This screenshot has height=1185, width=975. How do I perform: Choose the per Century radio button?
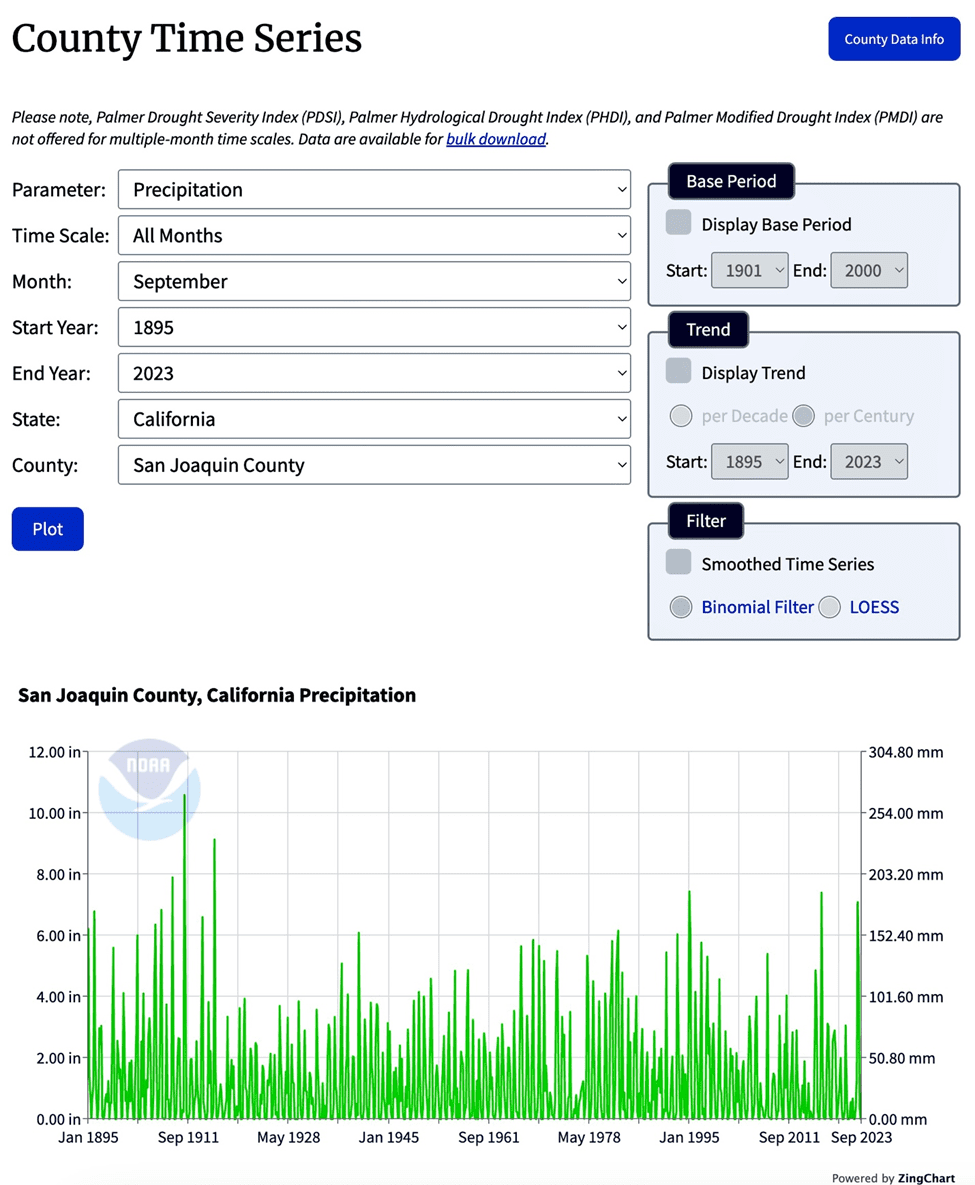pyautogui.click(x=803, y=416)
